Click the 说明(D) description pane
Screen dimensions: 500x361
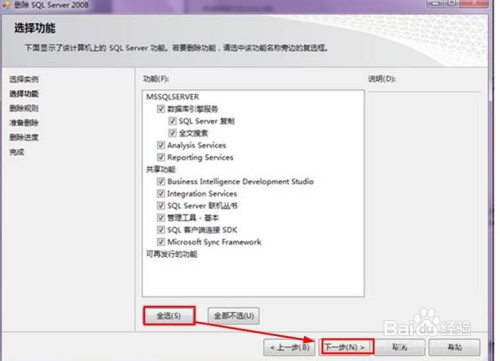[424, 193]
